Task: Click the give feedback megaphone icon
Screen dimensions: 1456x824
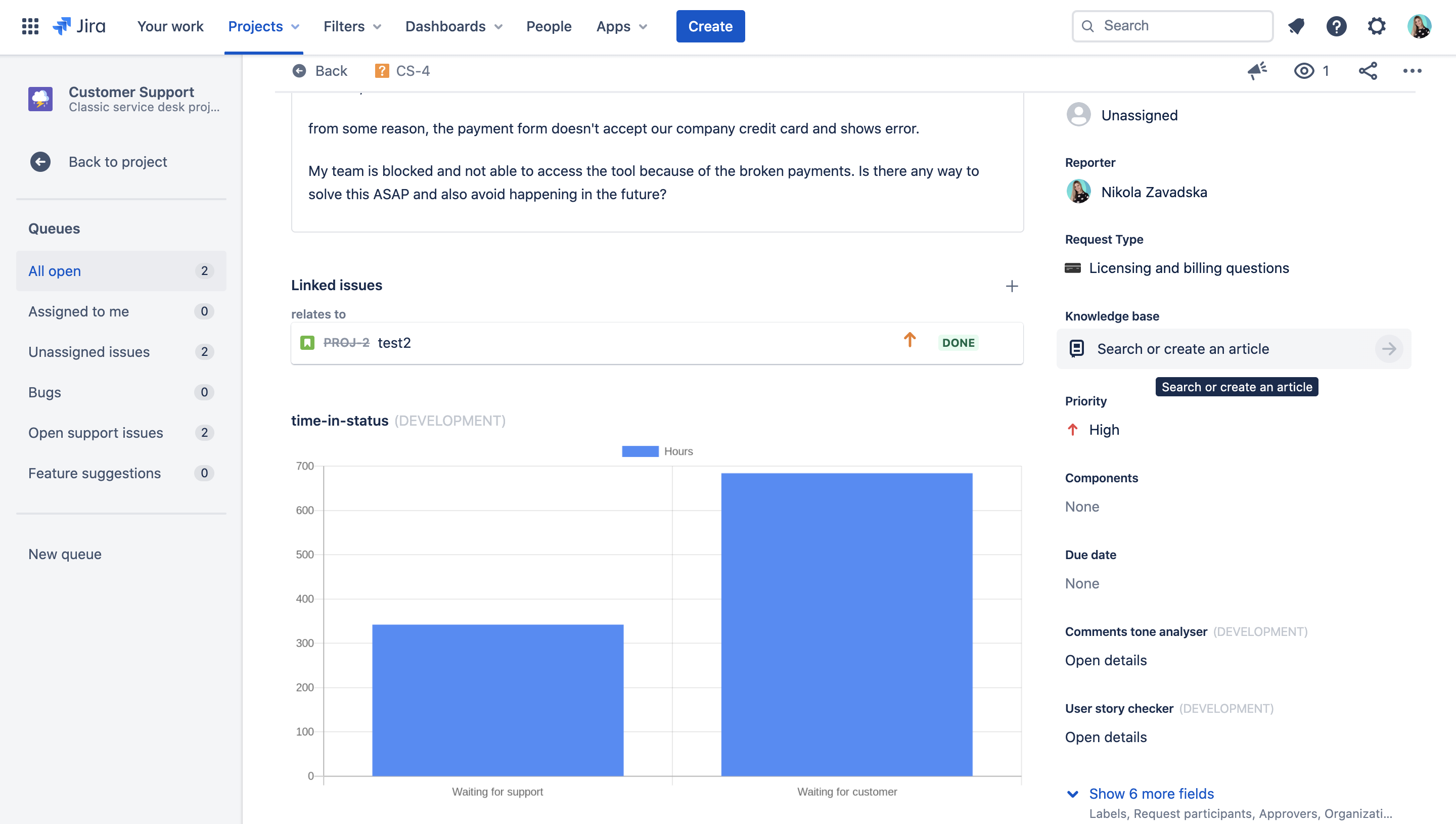Action: pyautogui.click(x=1257, y=71)
